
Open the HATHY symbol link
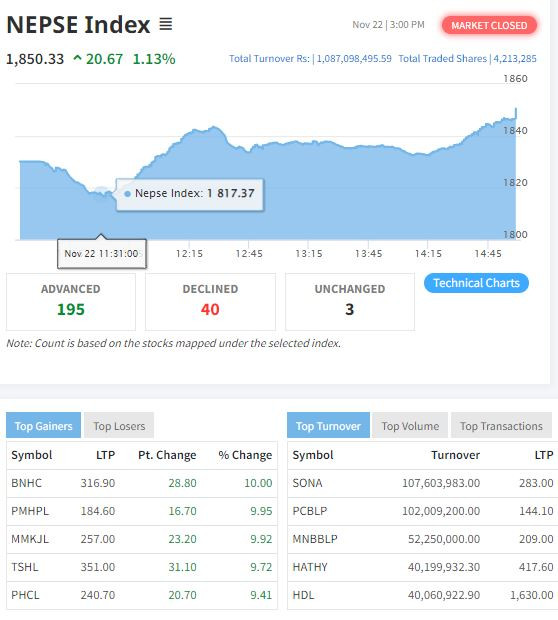tap(310, 567)
